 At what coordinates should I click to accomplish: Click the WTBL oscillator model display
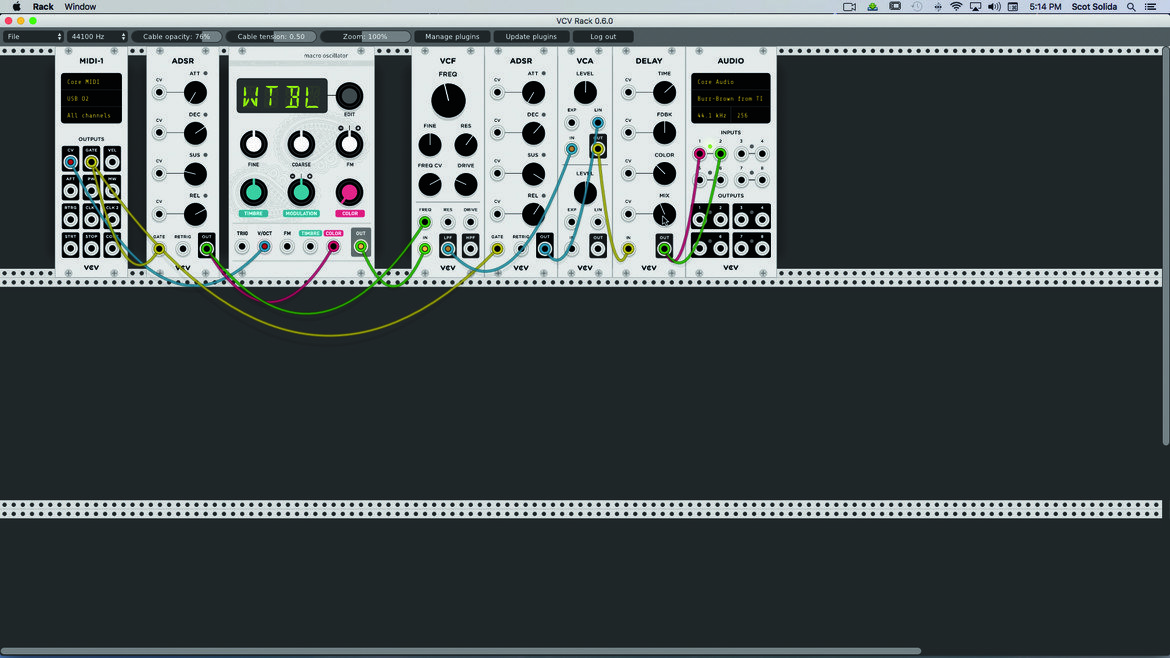282,96
